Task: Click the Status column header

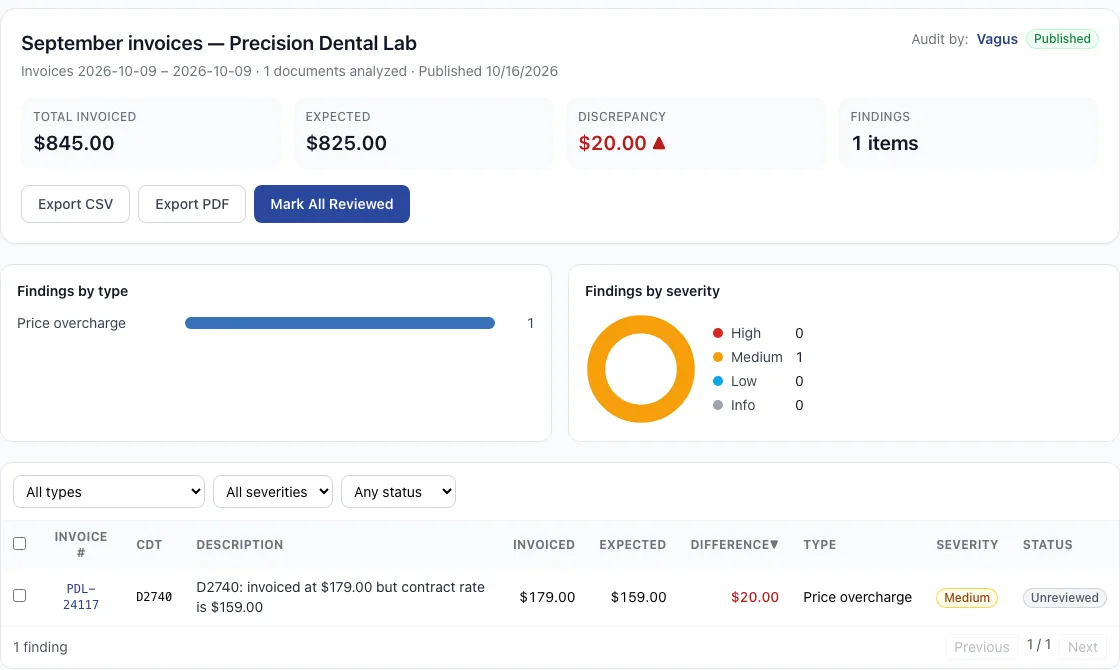Action: 1047,545
